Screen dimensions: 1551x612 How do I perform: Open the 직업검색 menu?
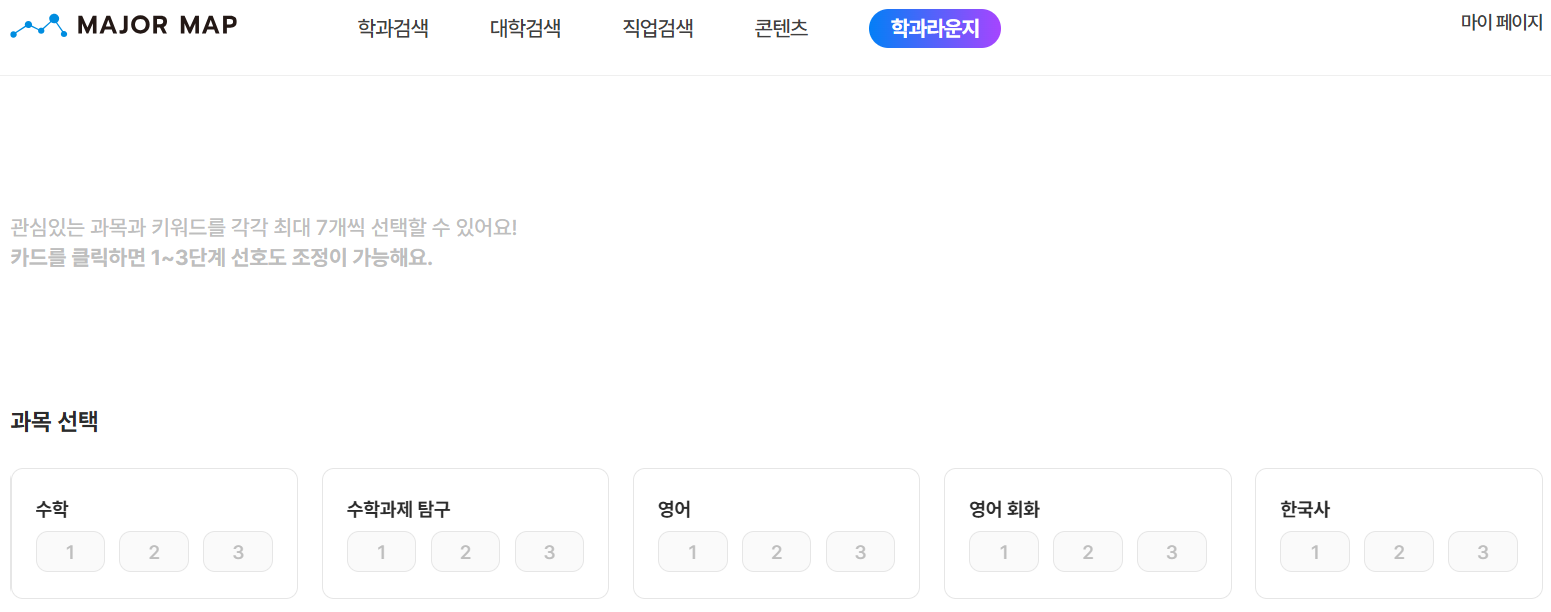coord(657,28)
